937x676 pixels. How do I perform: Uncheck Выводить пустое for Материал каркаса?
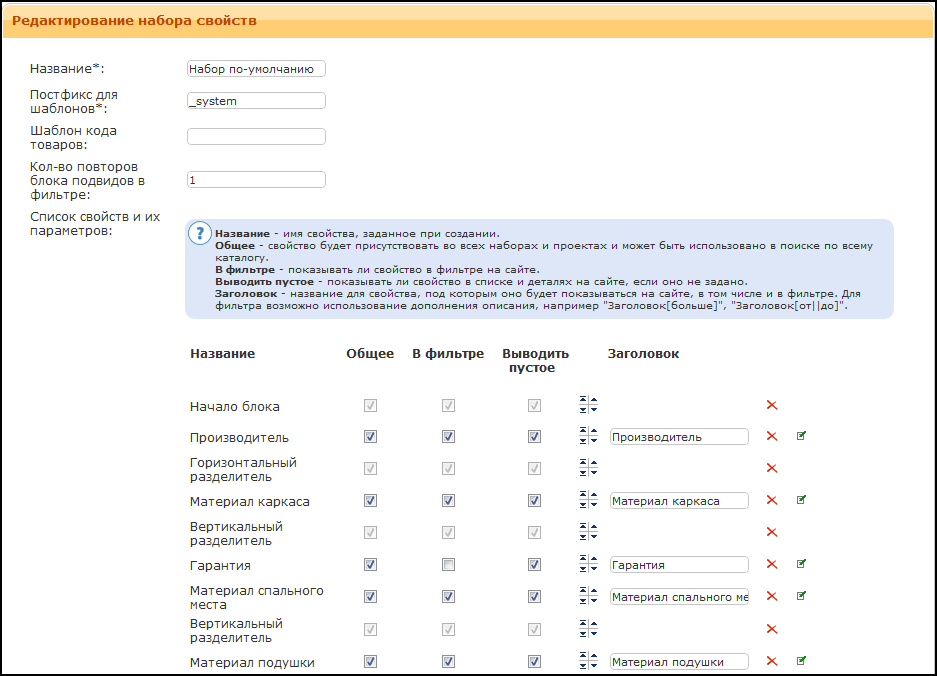pos(534,500)
